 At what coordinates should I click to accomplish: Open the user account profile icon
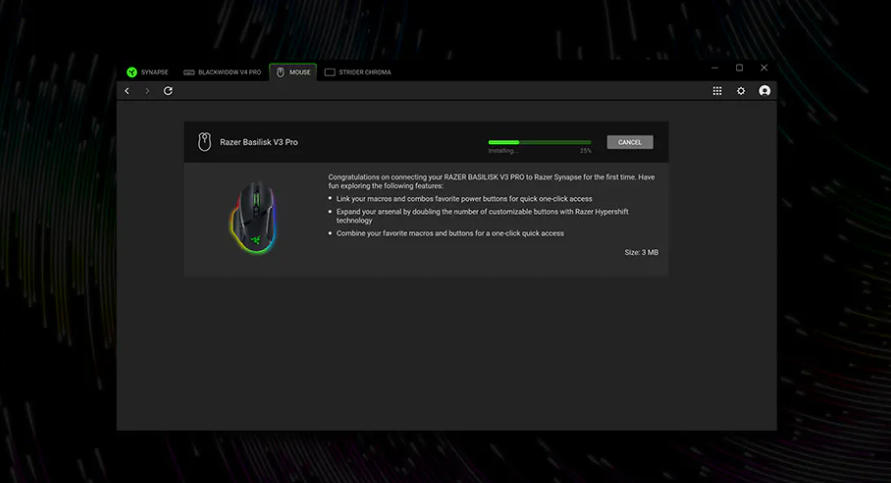765,91
